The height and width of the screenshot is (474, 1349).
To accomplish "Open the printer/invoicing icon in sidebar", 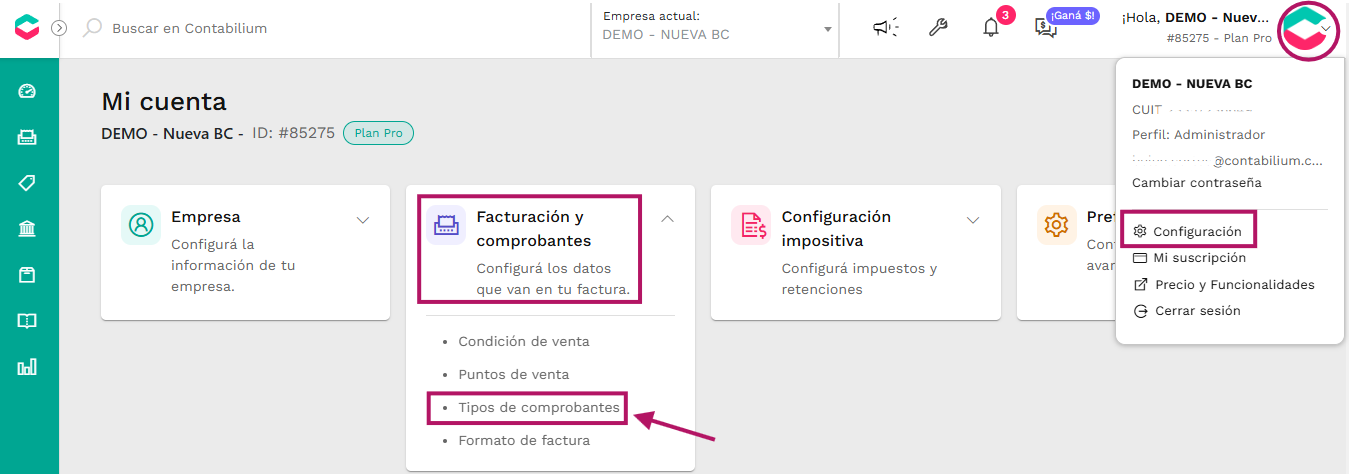I will click(x=27, y=137).
